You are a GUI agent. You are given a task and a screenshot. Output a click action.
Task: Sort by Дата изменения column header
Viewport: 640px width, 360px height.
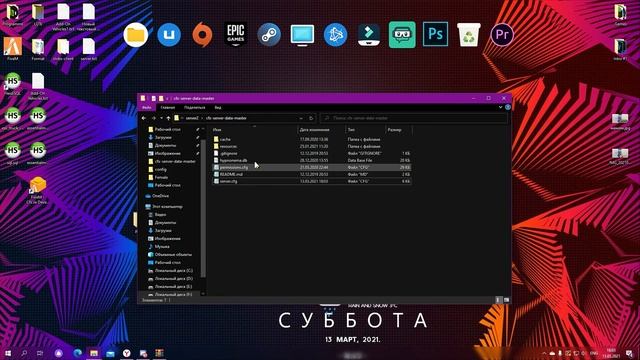click(322, 130)
